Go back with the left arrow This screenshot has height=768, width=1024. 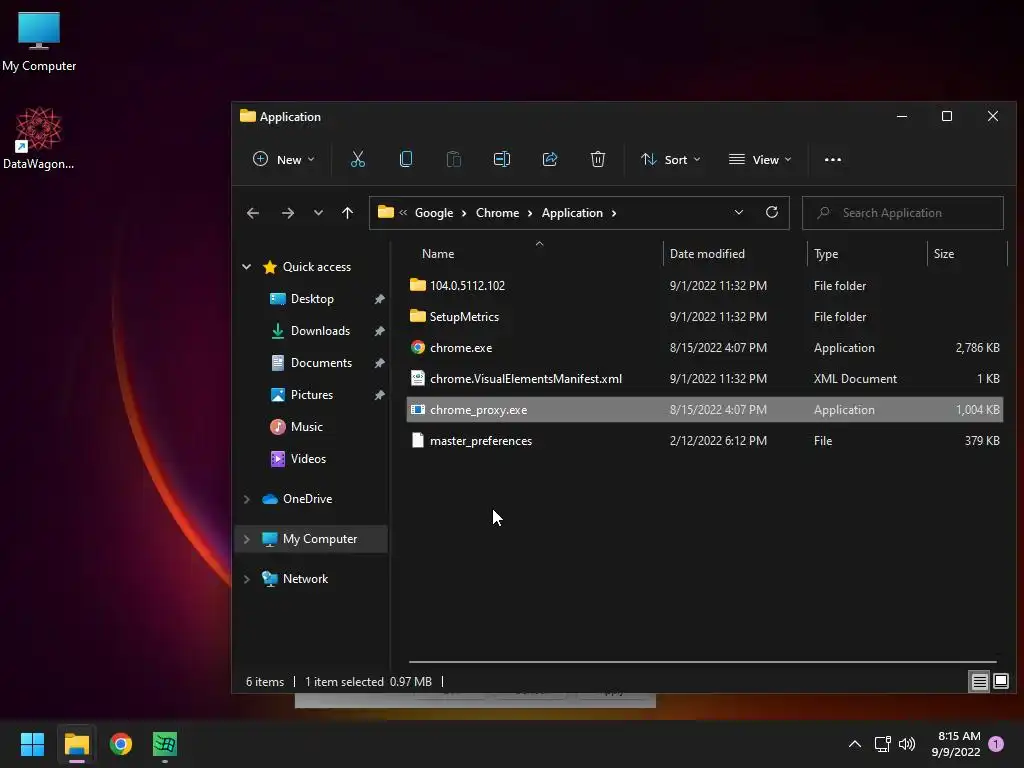[253, 213]
